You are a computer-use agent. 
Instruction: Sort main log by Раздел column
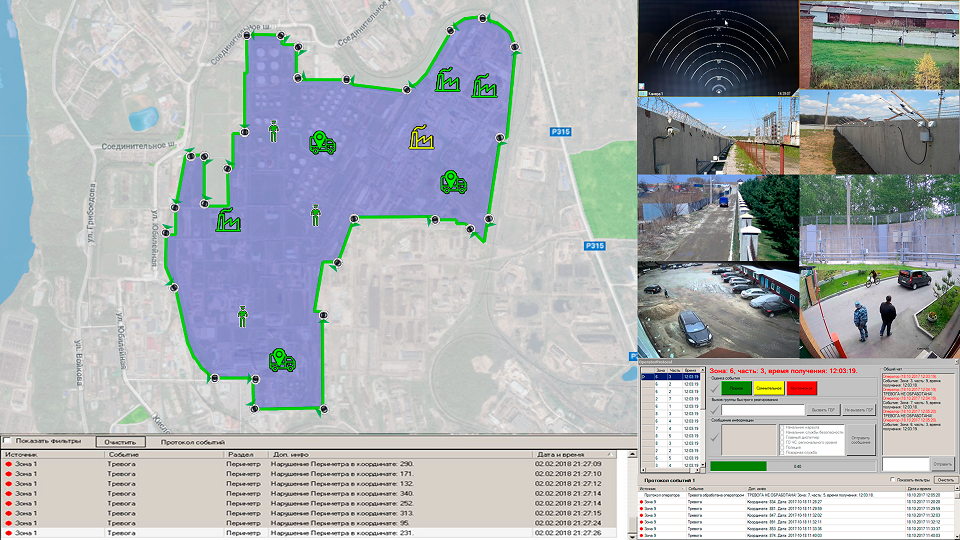coord(246,454)
